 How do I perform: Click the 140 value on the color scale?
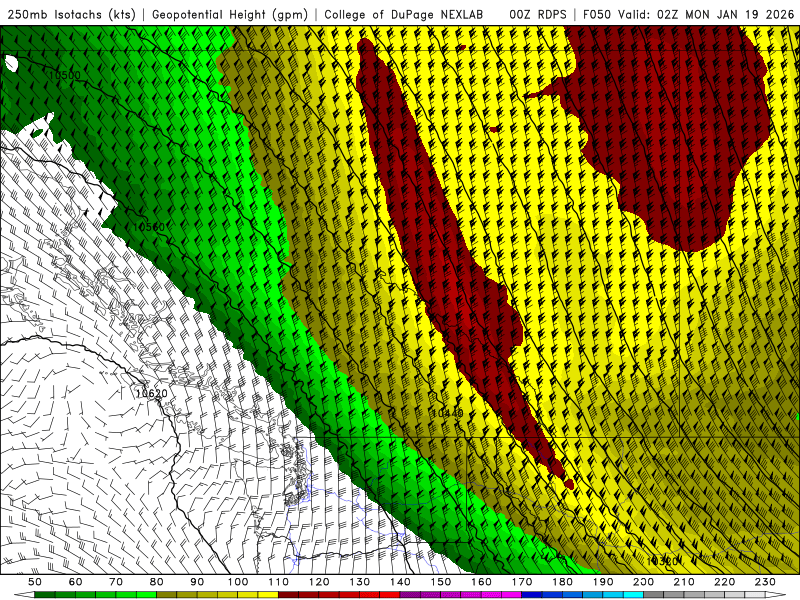(x=400, y=582)
